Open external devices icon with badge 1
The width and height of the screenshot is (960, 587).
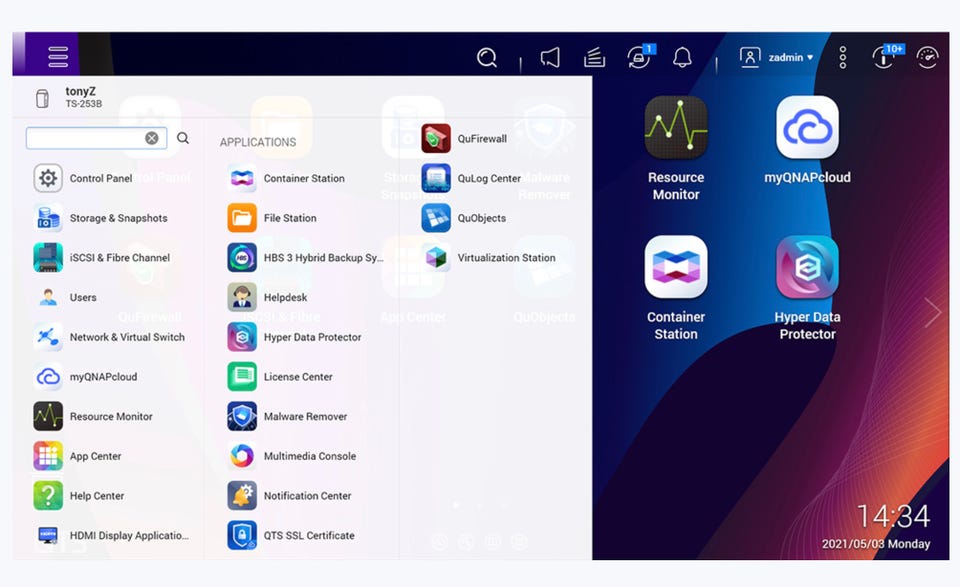[x=640, y=57]
